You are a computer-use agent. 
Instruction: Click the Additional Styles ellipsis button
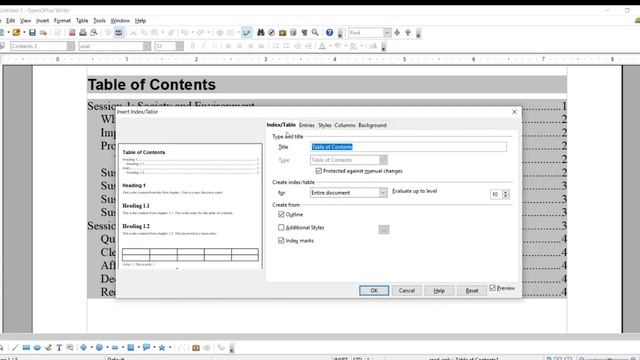pos(384,229)
